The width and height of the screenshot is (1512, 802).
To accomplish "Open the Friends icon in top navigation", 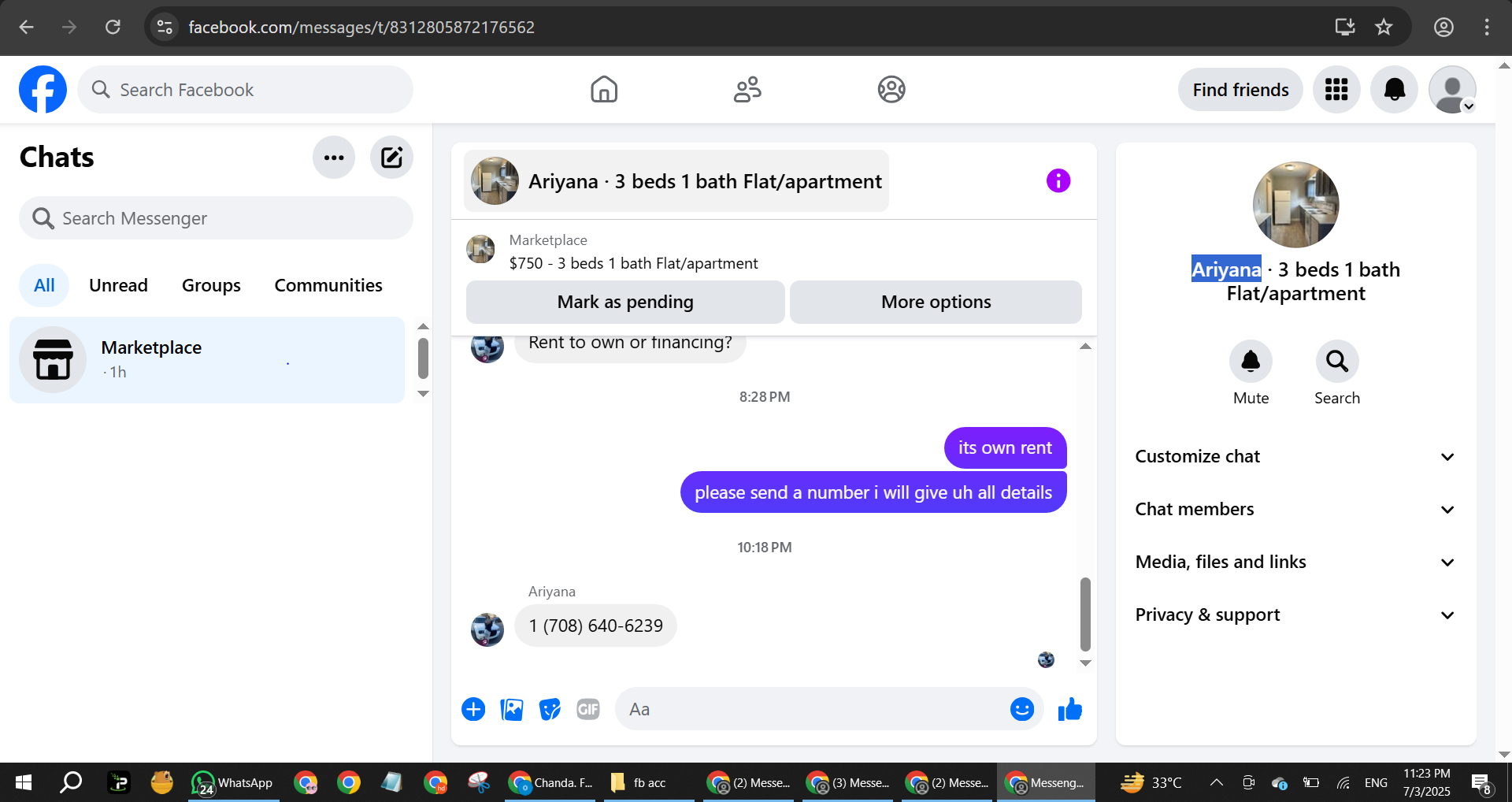I will (x=747, y=89).
